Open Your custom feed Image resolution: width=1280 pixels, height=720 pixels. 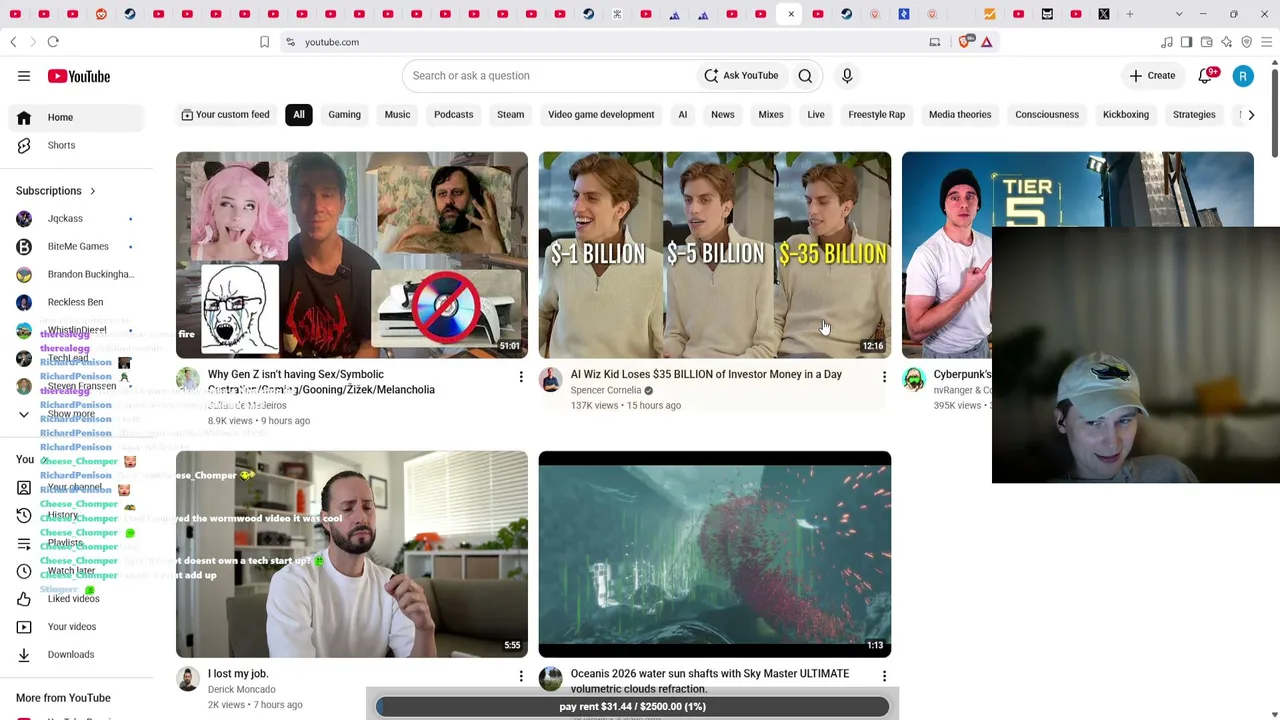pos(225,115)
